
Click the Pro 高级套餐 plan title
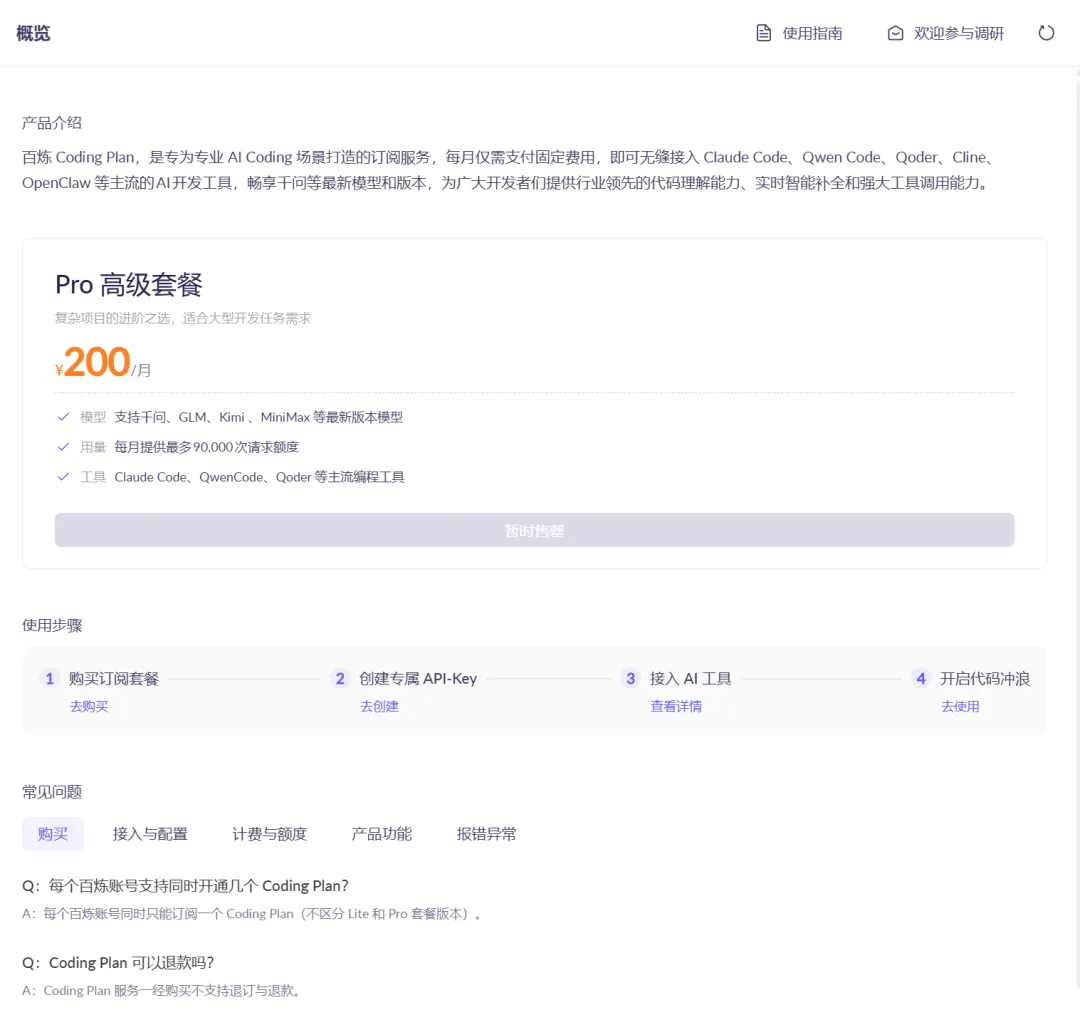[129, 284]
